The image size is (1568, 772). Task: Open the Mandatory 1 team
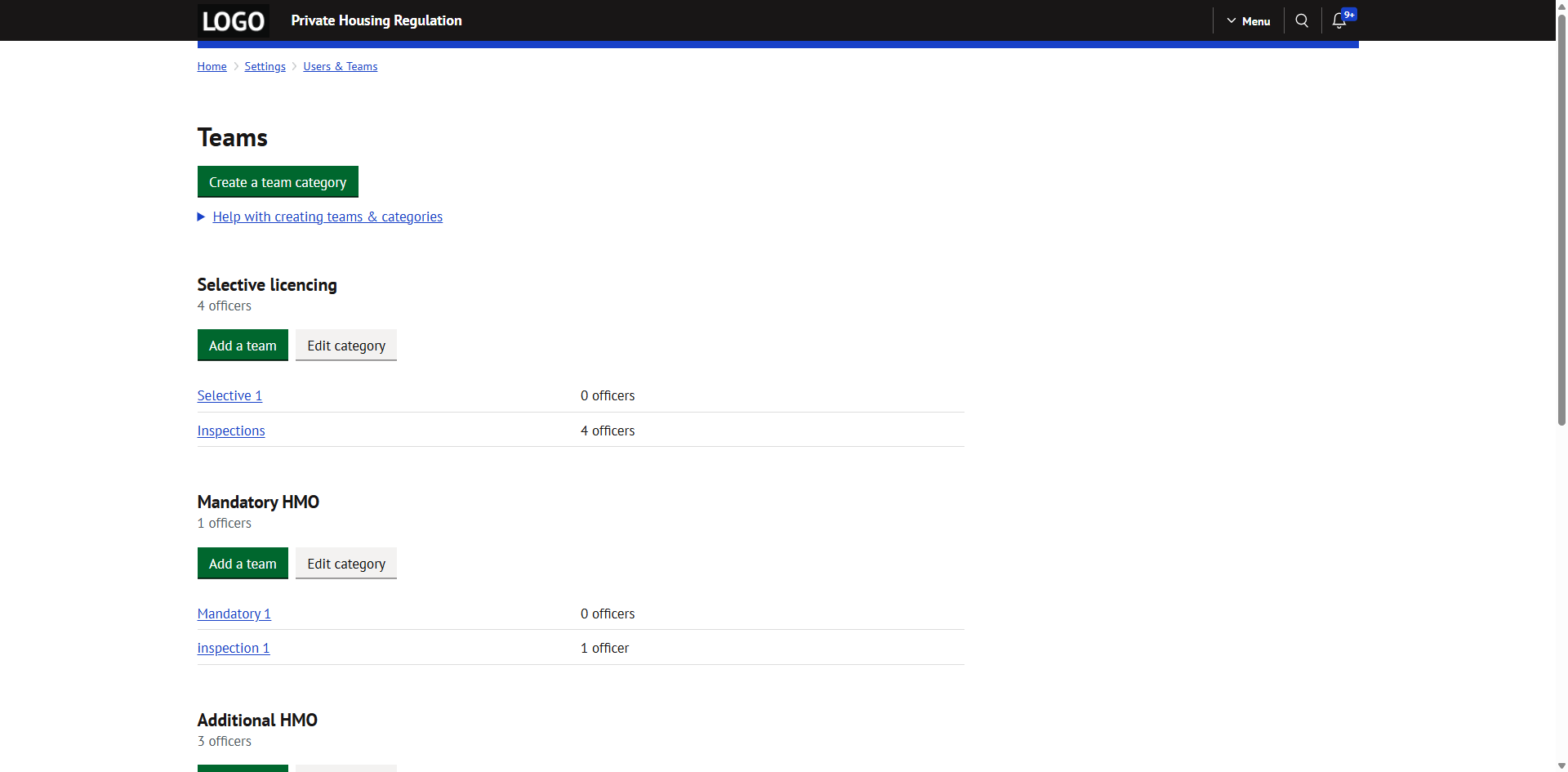[234, 614]
